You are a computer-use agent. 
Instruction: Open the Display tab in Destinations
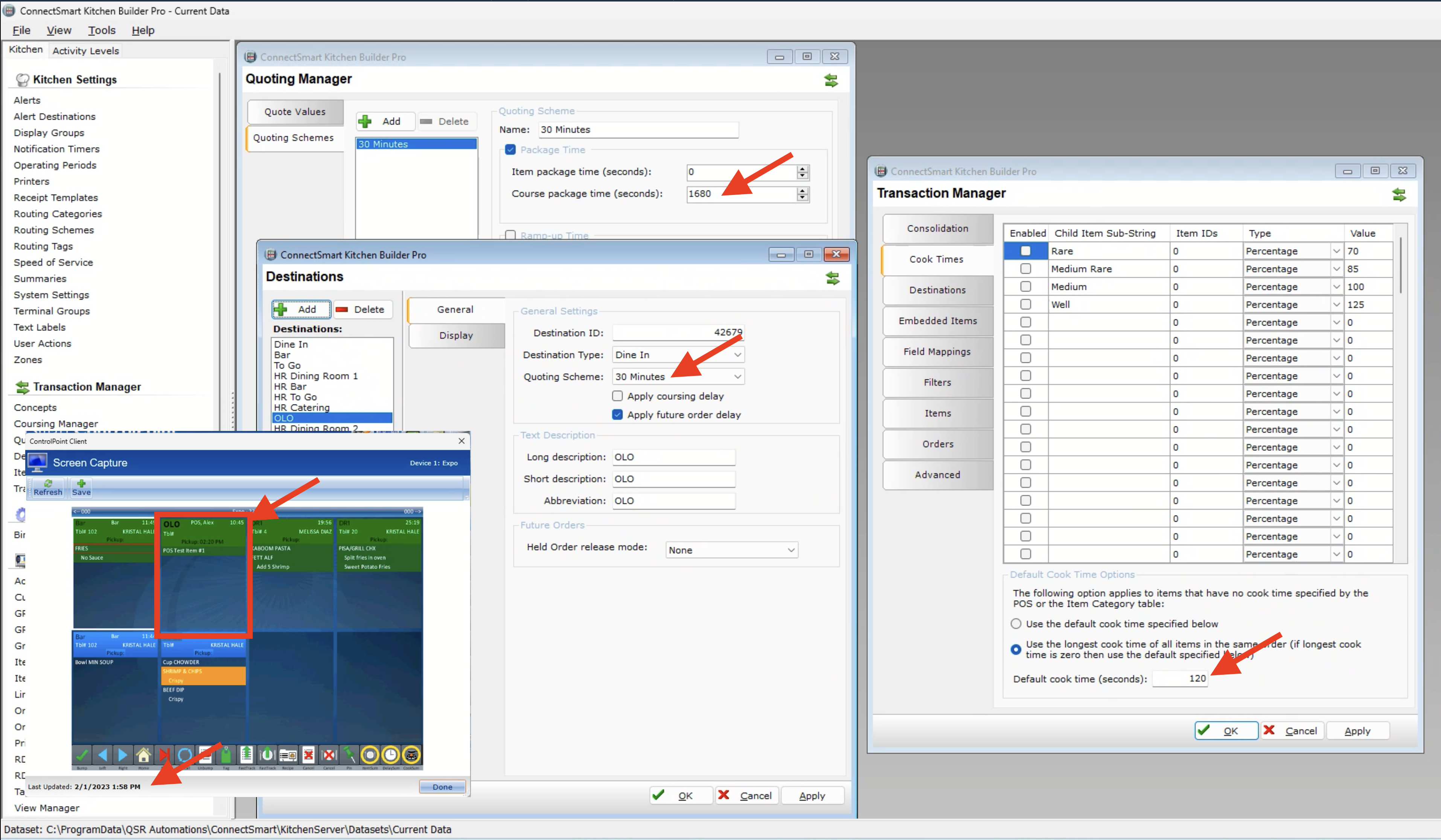coord(456,335)
